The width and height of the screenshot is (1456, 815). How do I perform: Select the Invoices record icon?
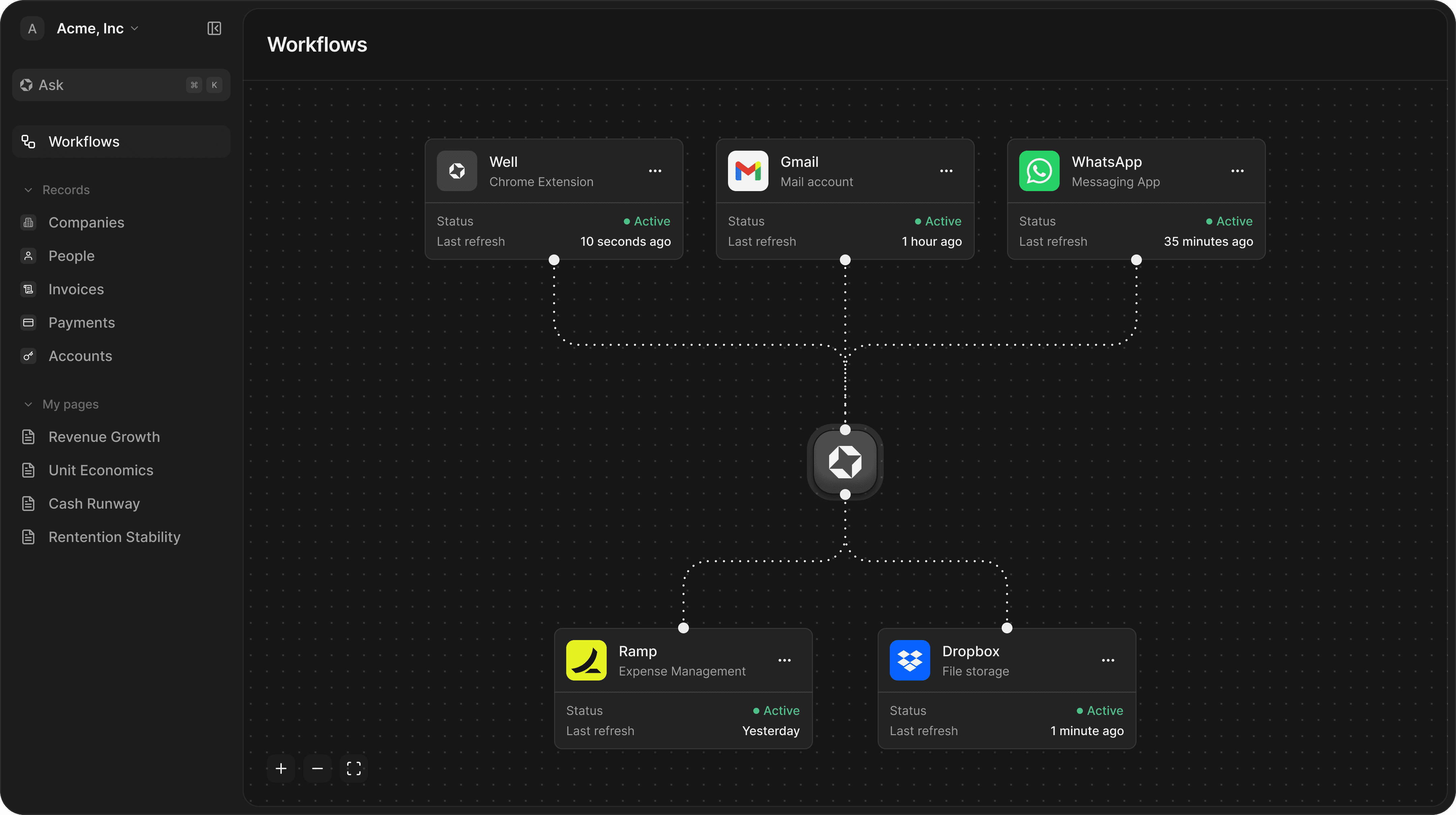[x=28, y=289]
